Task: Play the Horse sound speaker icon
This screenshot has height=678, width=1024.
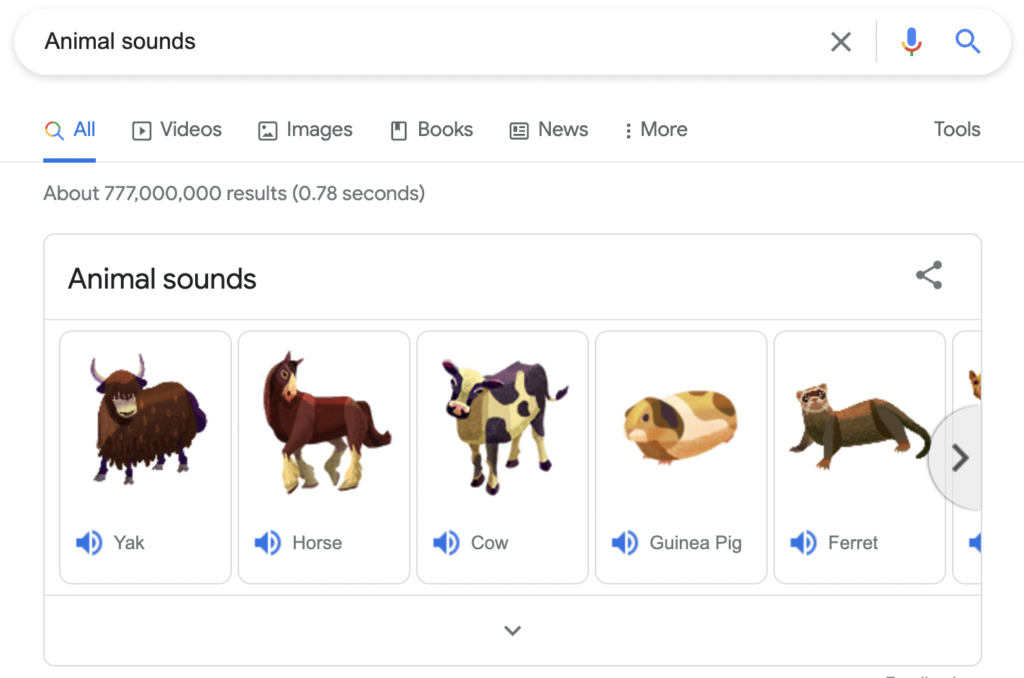Action: pos(268,542)
